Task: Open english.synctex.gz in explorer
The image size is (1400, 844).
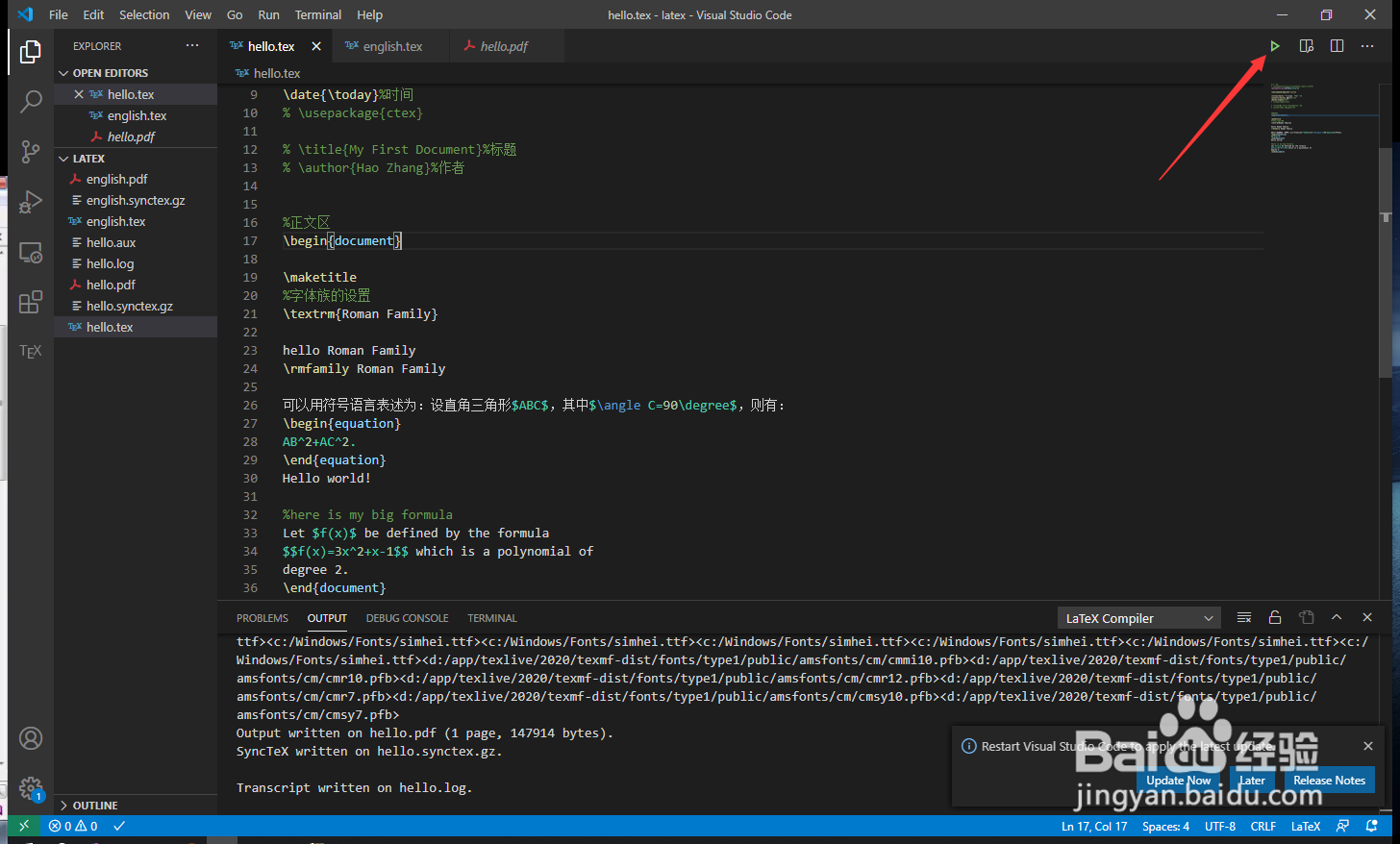Action: click(x=136, y=201)
